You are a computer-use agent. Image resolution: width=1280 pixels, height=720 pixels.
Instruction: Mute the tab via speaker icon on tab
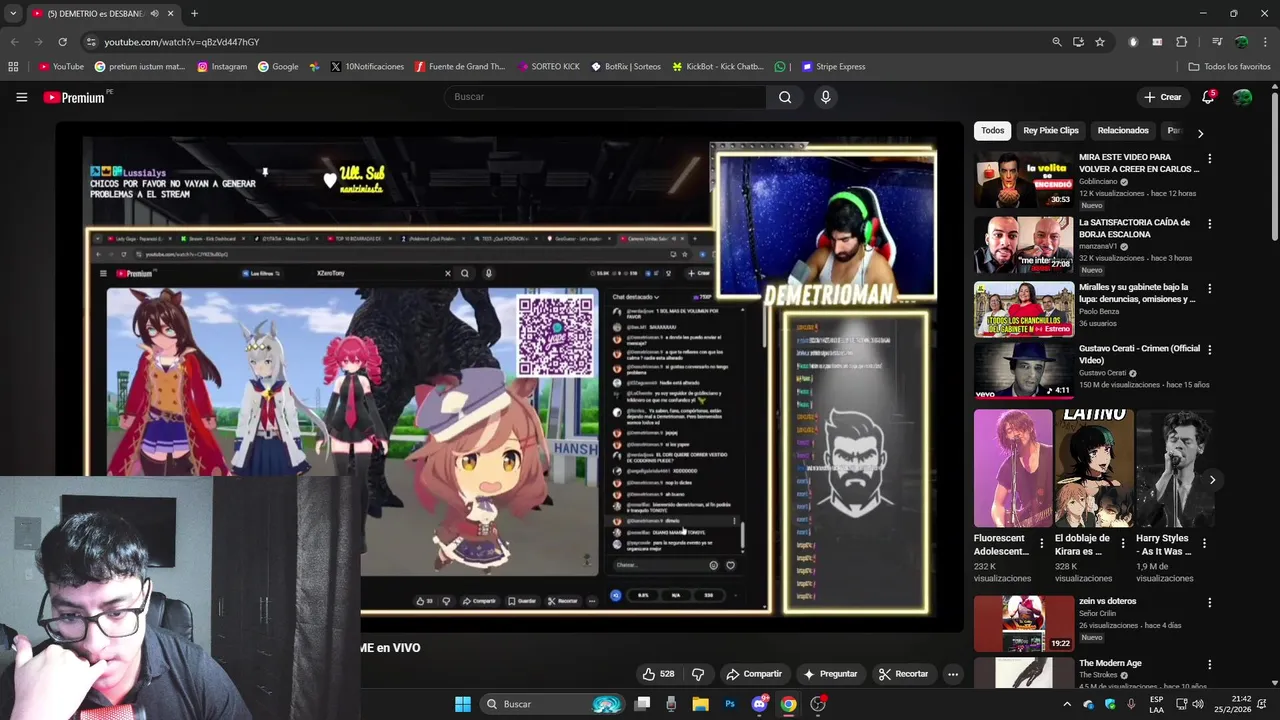click(154, 14)
